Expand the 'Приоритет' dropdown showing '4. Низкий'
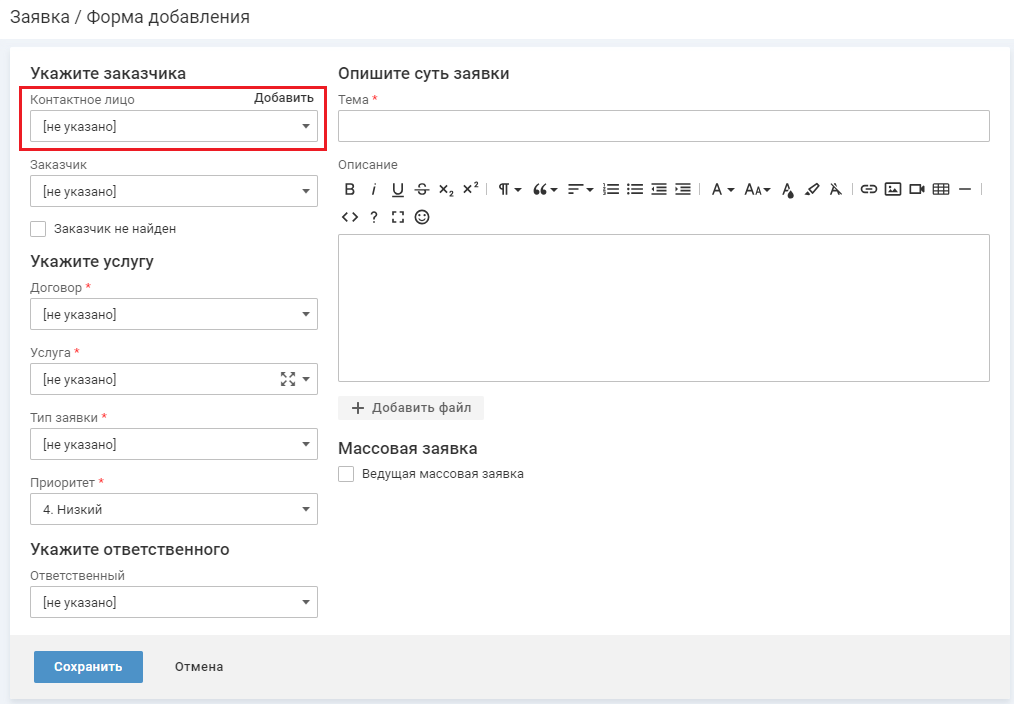This screenshot has height=704, width=1014. click(x=174, y=510)
